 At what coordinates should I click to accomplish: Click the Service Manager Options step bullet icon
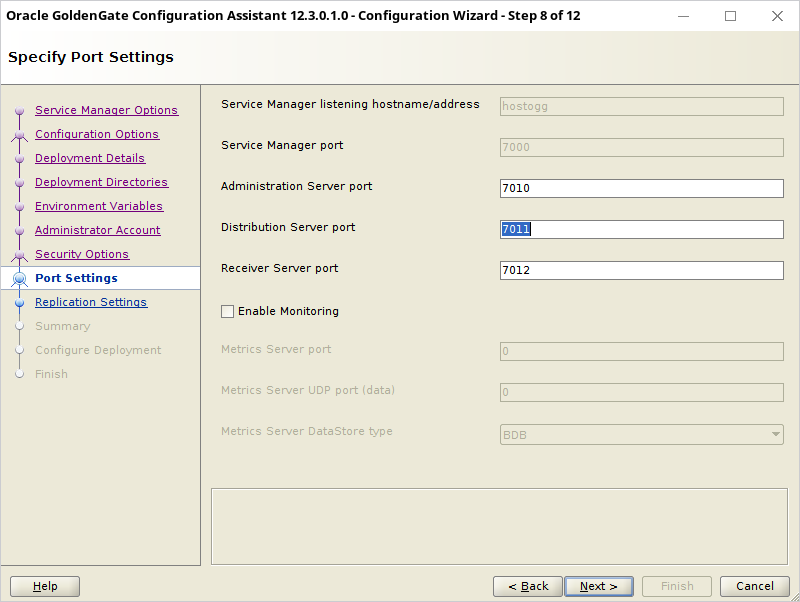pyautogui.click(x=19, y=111)
